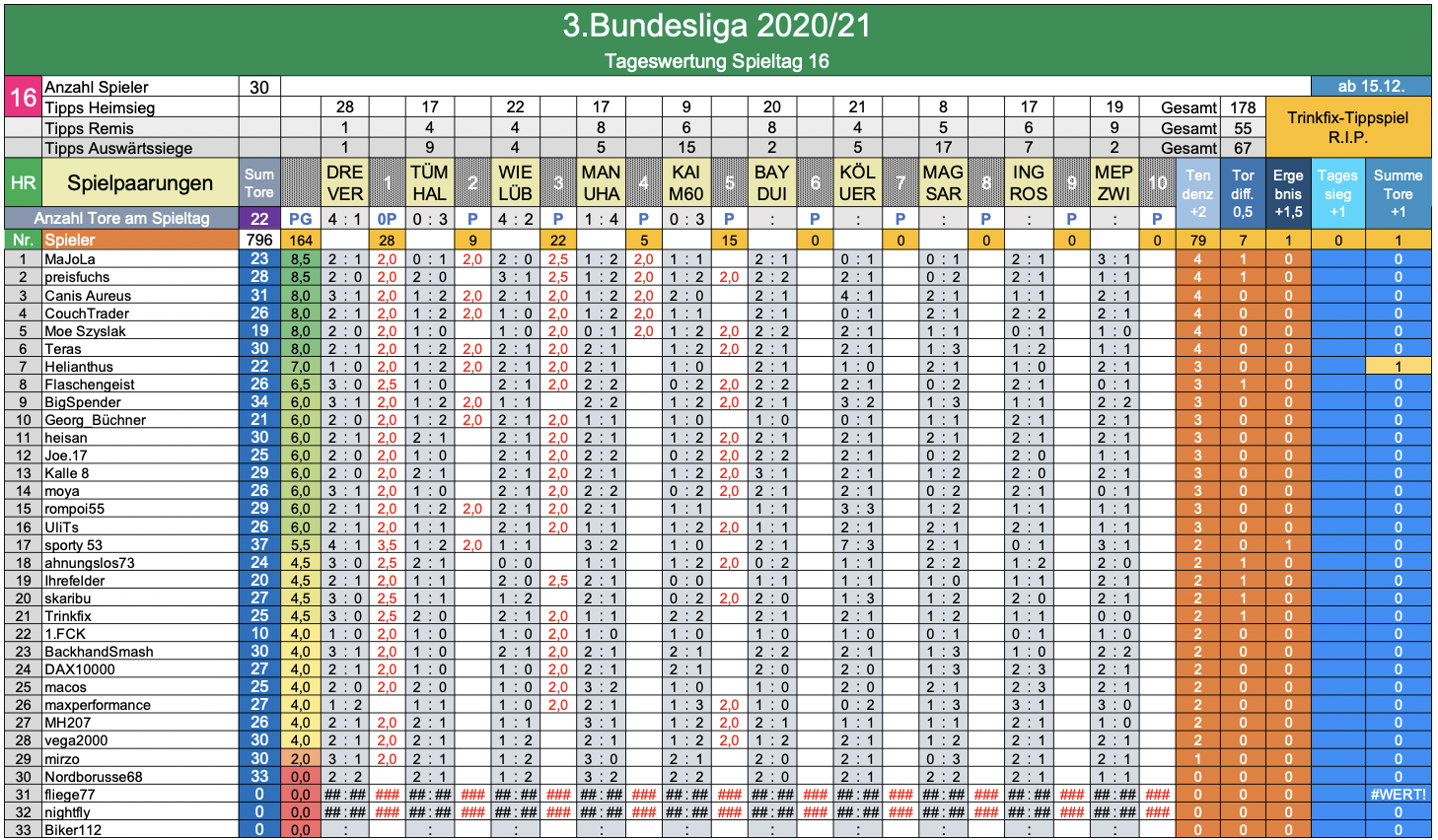1438x840 pixels.
Task: Select the orange 'Spieler' header cell
Action: pyautogui.click(x=140, y=240)
